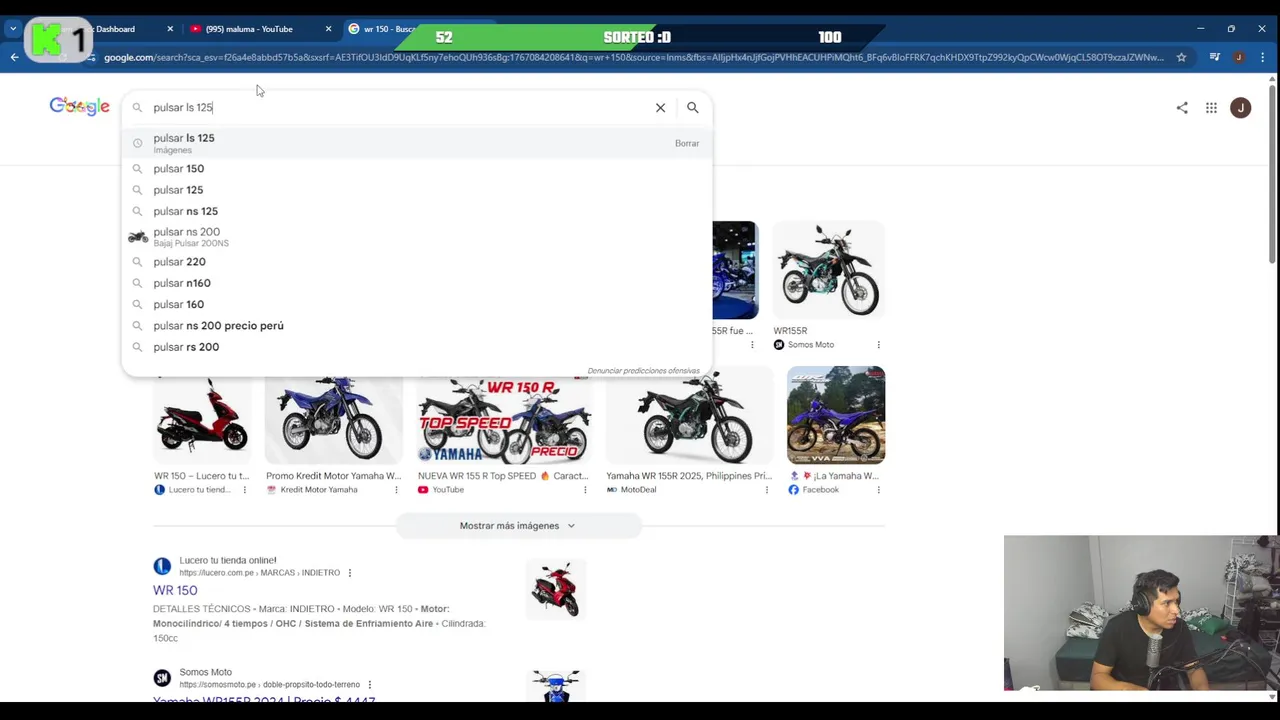Screen dimensions: 1280x720
Task: Open three-dot menu for YouTube image result
Action: pyautogui.click(x=585, y=490)
